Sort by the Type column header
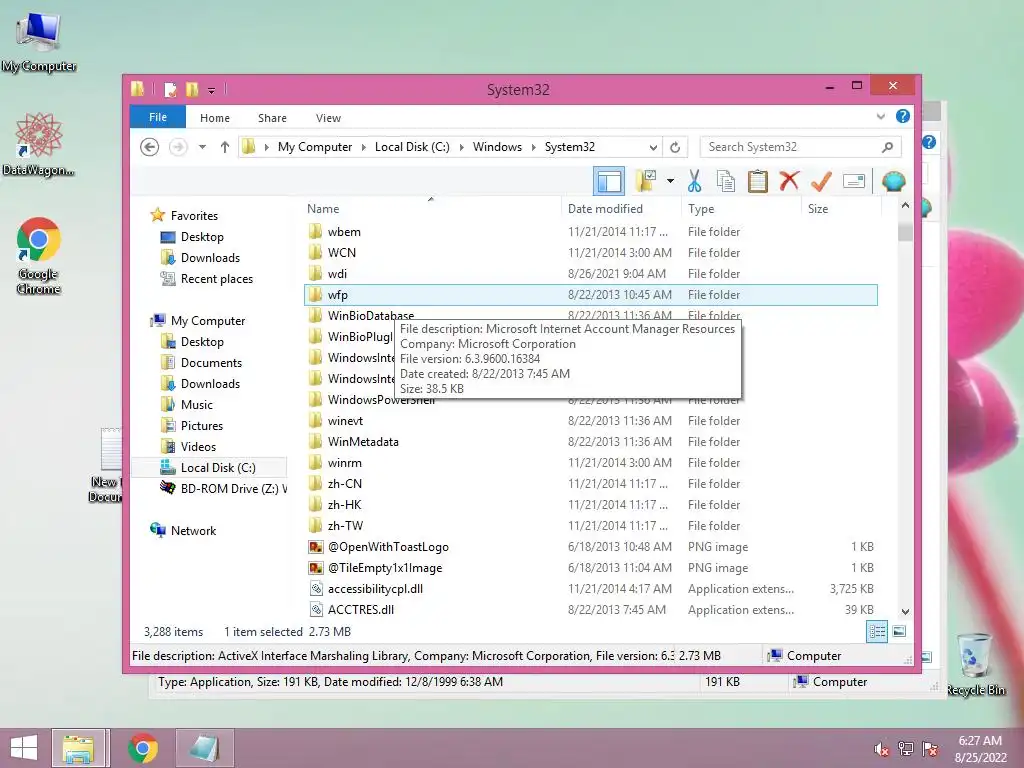 (x=701, y=208)
